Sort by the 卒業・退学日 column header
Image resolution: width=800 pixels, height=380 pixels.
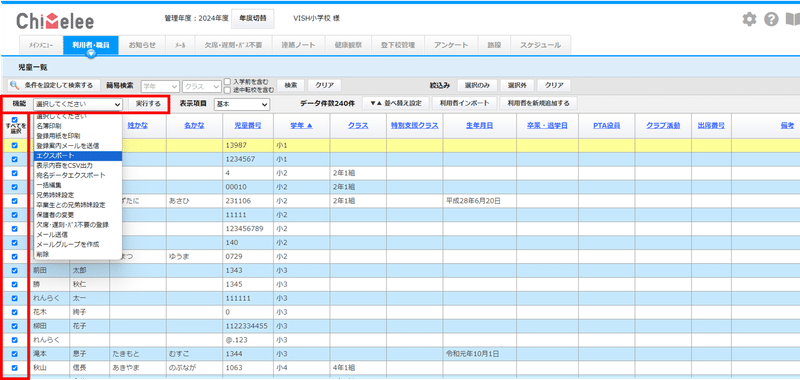[547, 125]
